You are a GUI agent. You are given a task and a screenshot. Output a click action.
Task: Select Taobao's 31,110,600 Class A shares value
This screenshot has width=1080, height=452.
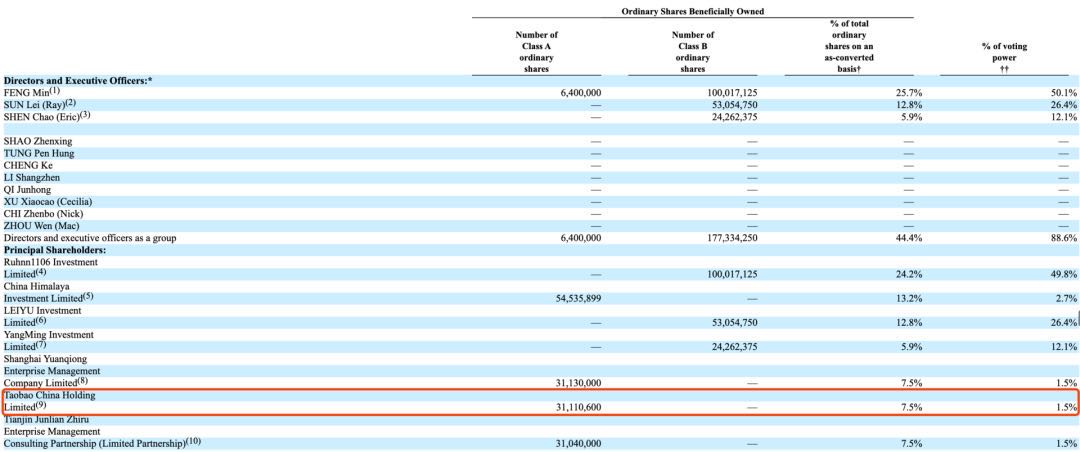coord(575,407)
